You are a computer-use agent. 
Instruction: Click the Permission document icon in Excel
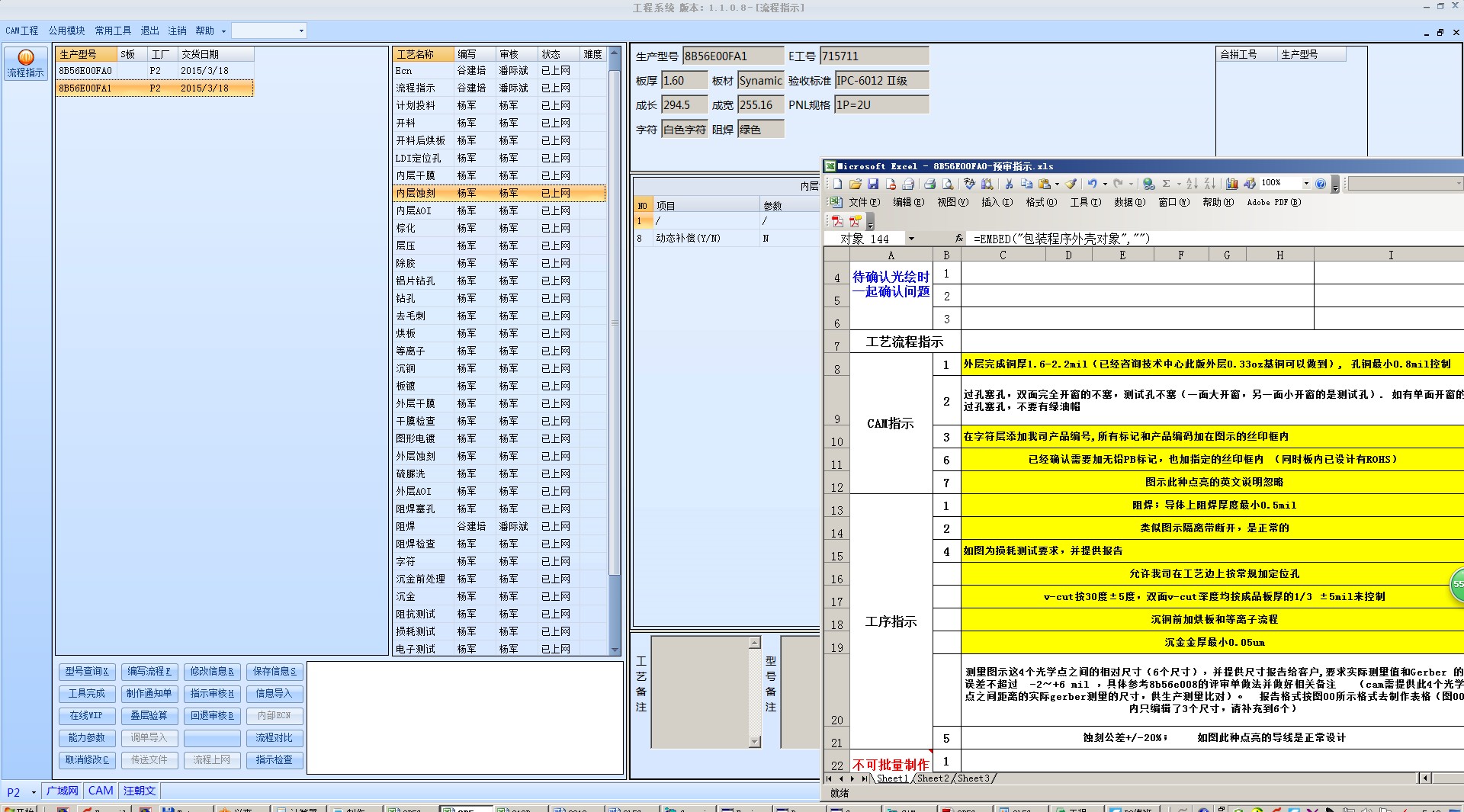click(x=891, y=184)
